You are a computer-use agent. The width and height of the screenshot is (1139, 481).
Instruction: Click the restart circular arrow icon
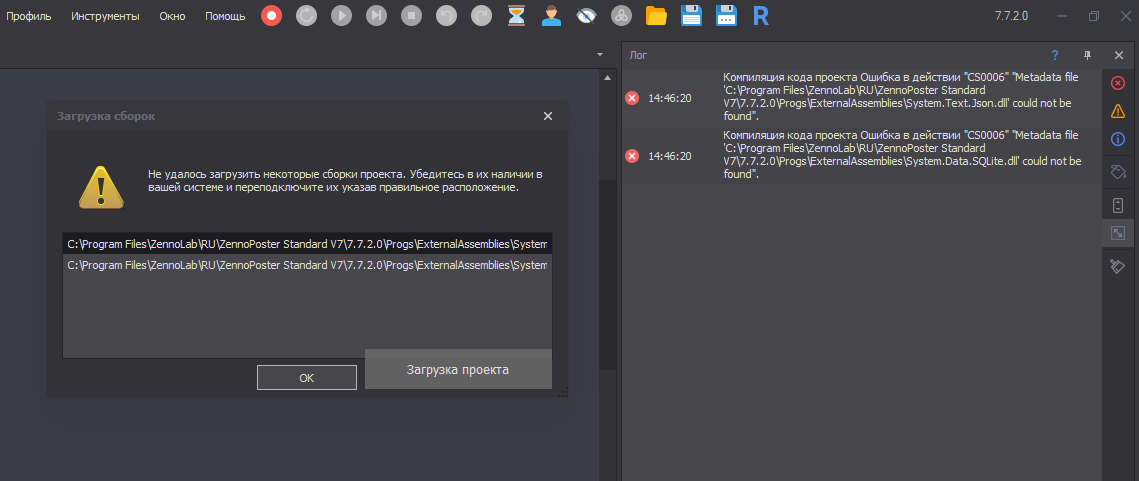[307, 15]
